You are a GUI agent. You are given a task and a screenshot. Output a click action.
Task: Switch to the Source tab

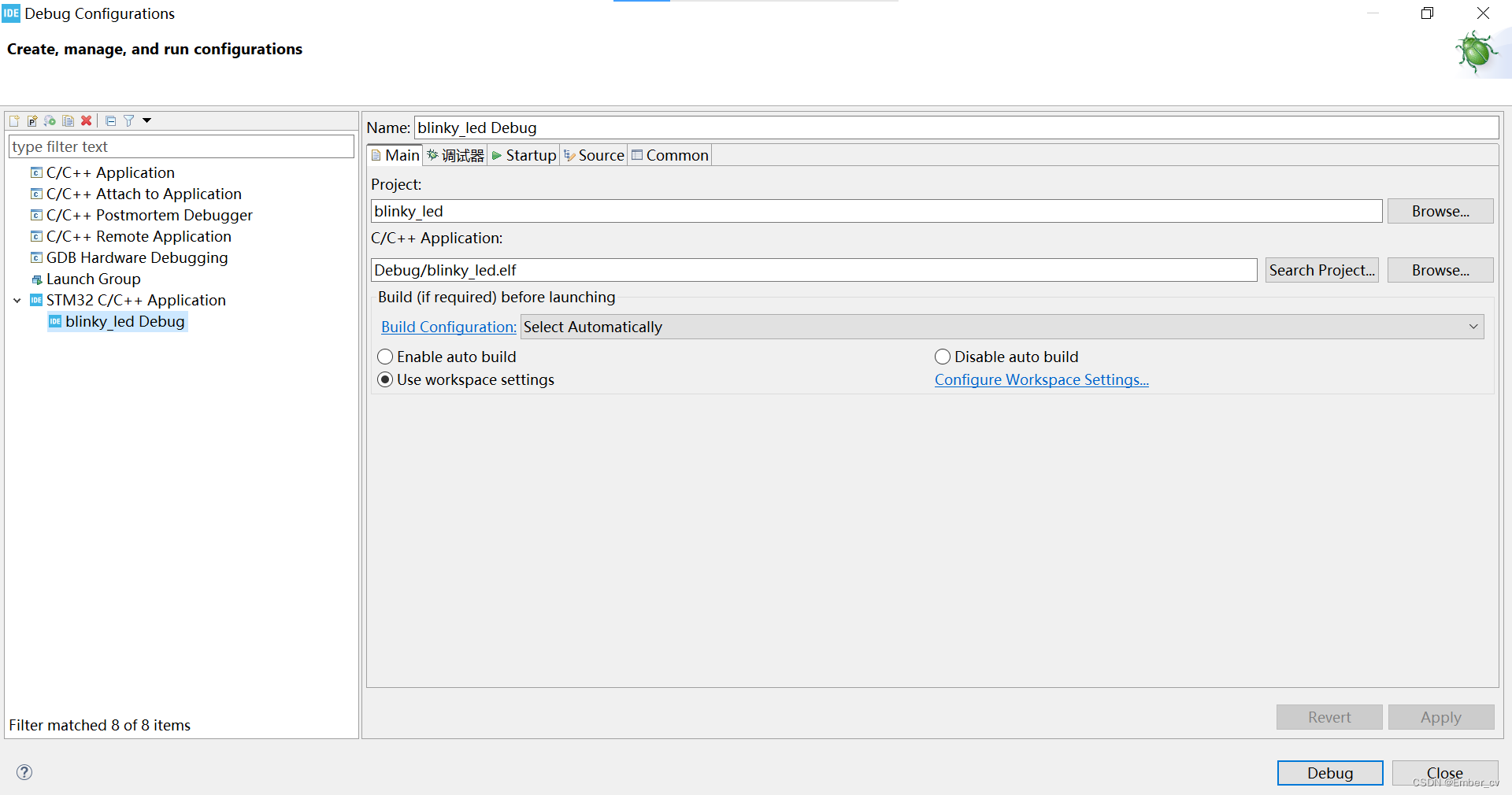click(594, 155)
